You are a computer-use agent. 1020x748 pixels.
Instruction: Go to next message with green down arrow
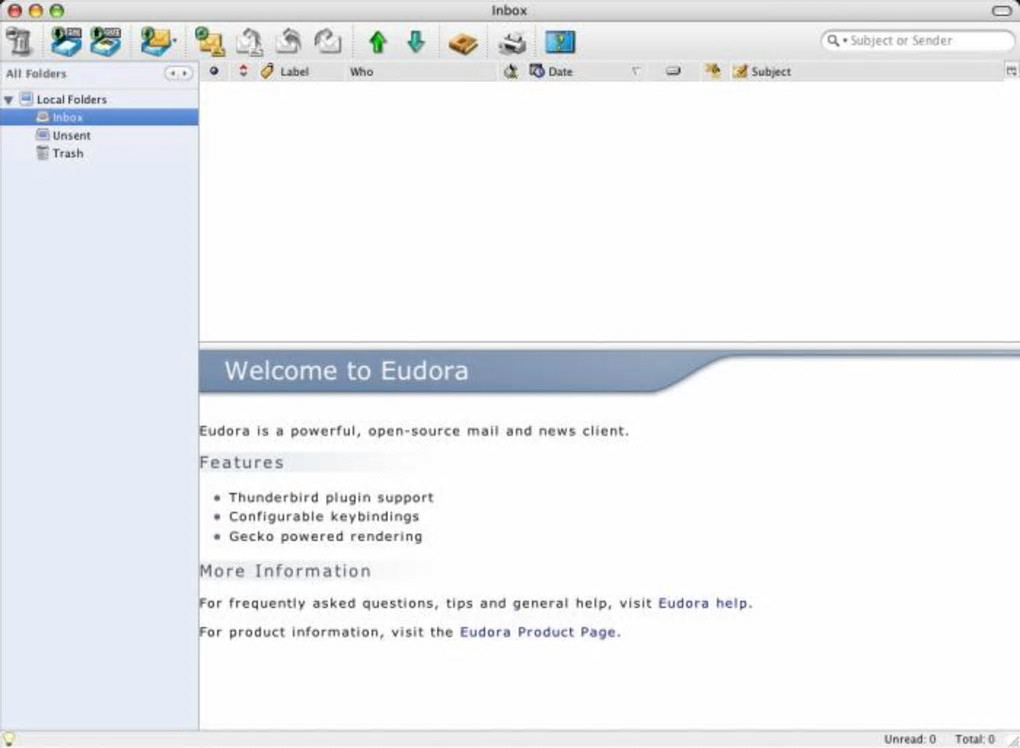point(416,42)
